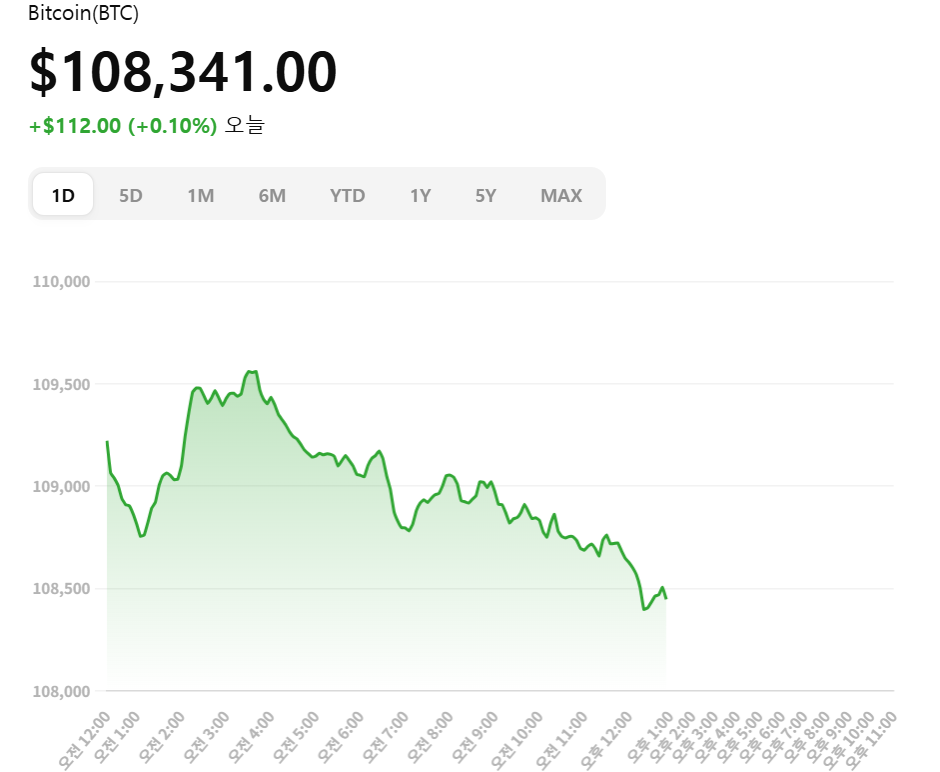Screen dimensions: 940x772
Task: Show the MAX price history
Action: pyautogui.click(x=561, y=195)
